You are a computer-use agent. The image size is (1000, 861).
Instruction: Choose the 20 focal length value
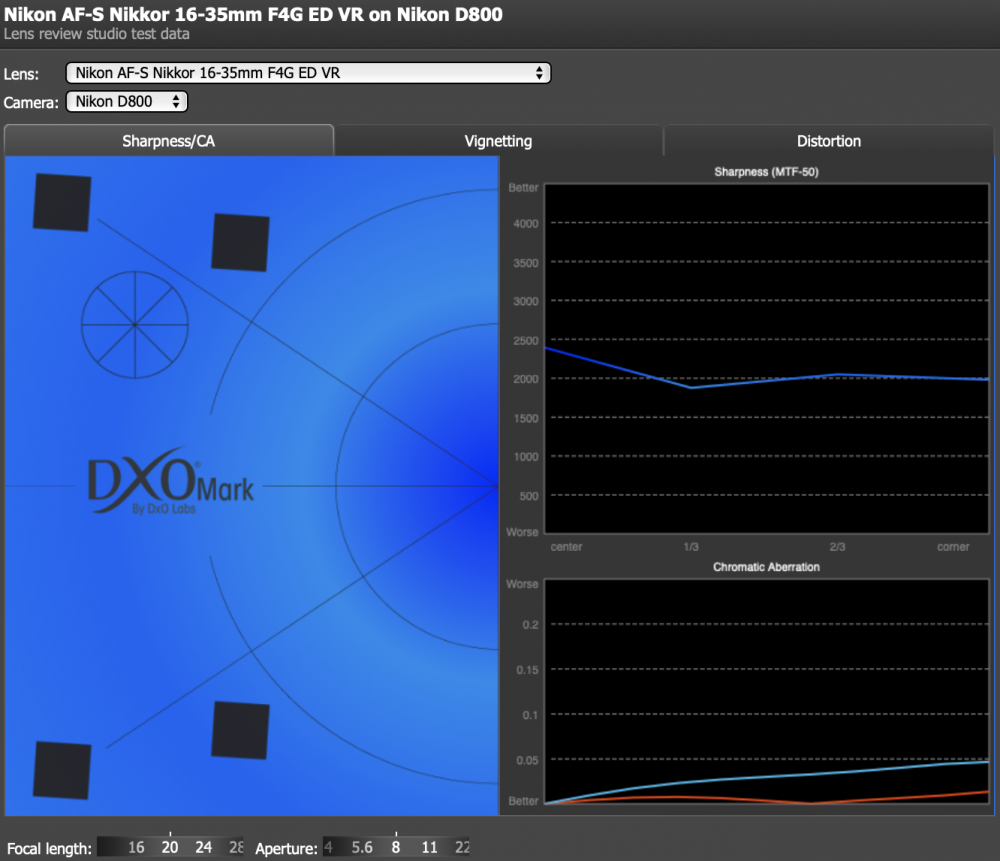(x=170, y=847)
